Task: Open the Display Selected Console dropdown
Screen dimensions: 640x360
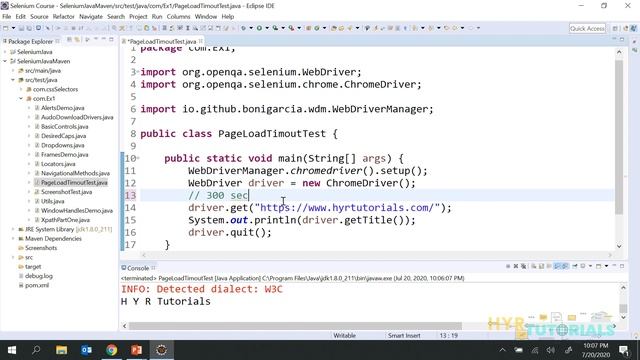Action: point(590,266)
